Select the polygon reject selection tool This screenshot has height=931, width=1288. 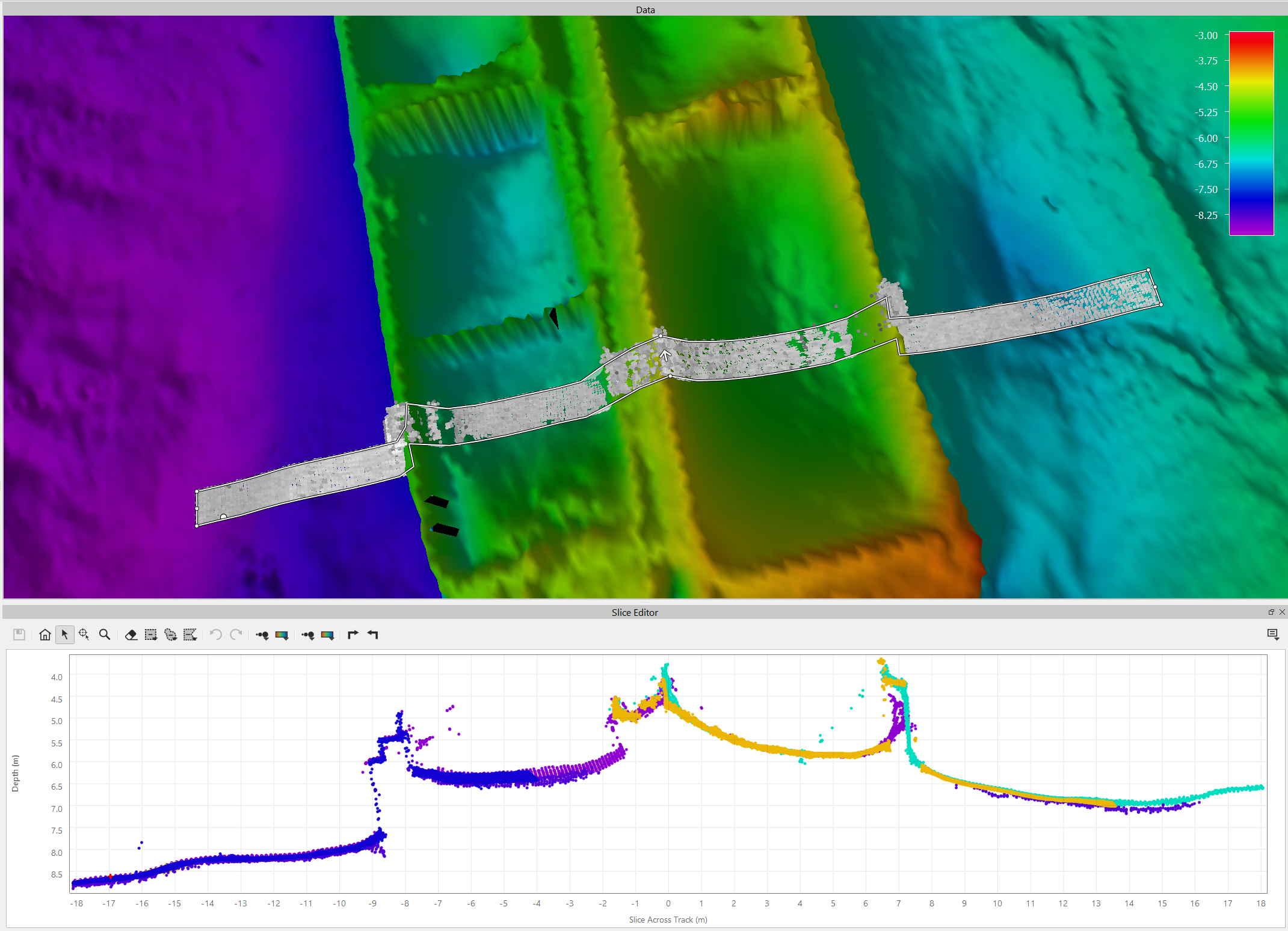[190, 634]
